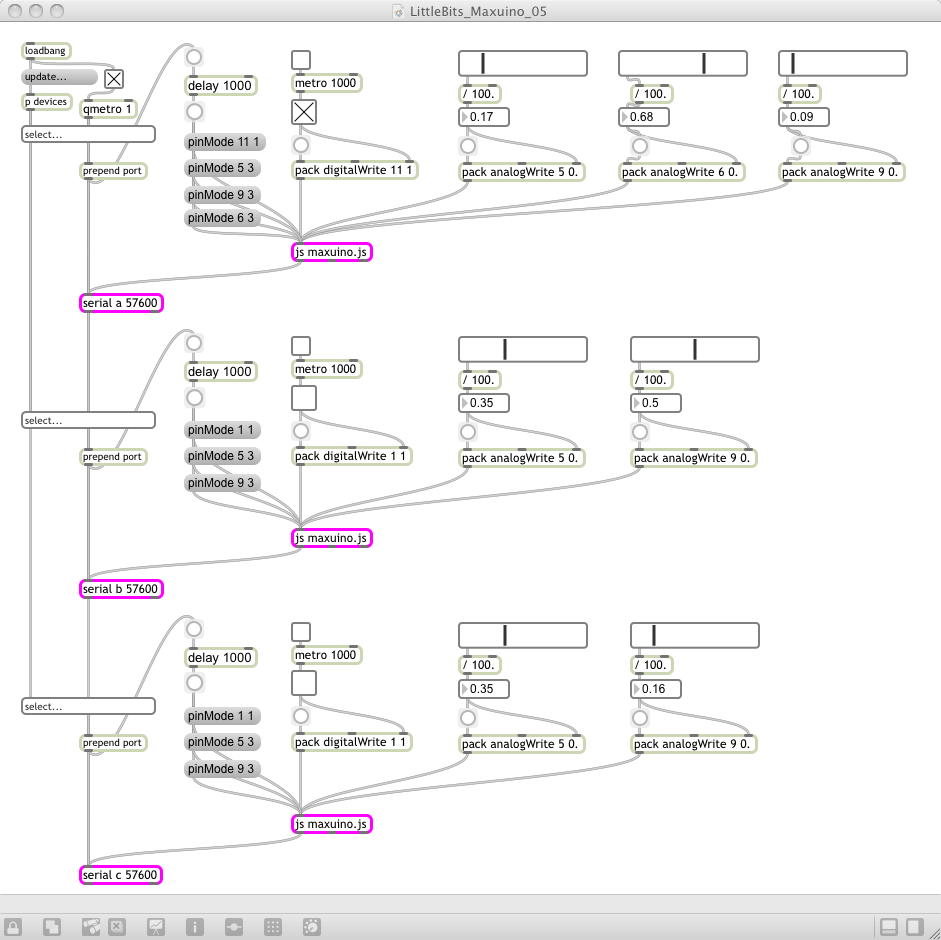Image resolution: width=941 pixels, height=940 pixels.
Task: Click bang button below the 0.17 number box
Action: (468, 146)
